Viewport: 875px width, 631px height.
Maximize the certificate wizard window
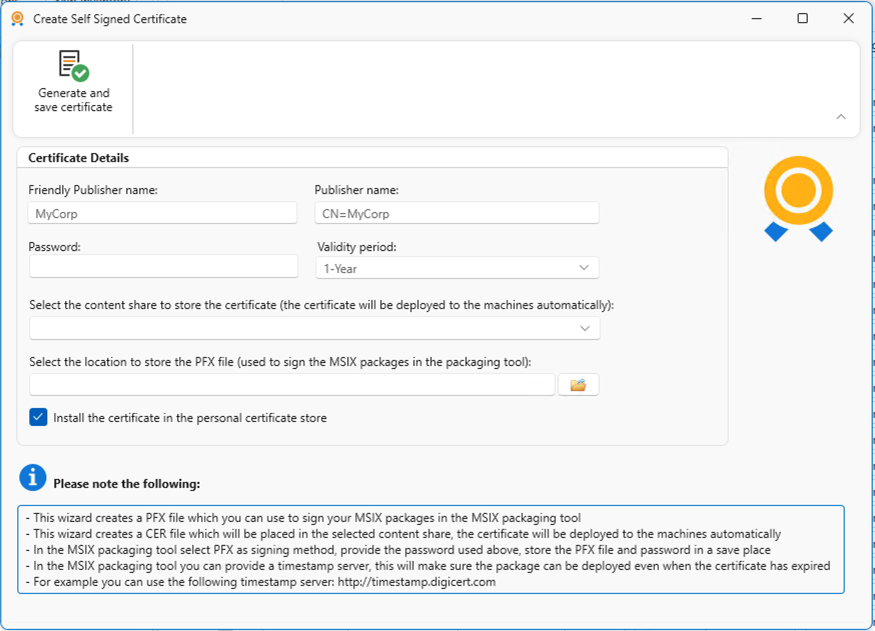click(x=802, y=19)
